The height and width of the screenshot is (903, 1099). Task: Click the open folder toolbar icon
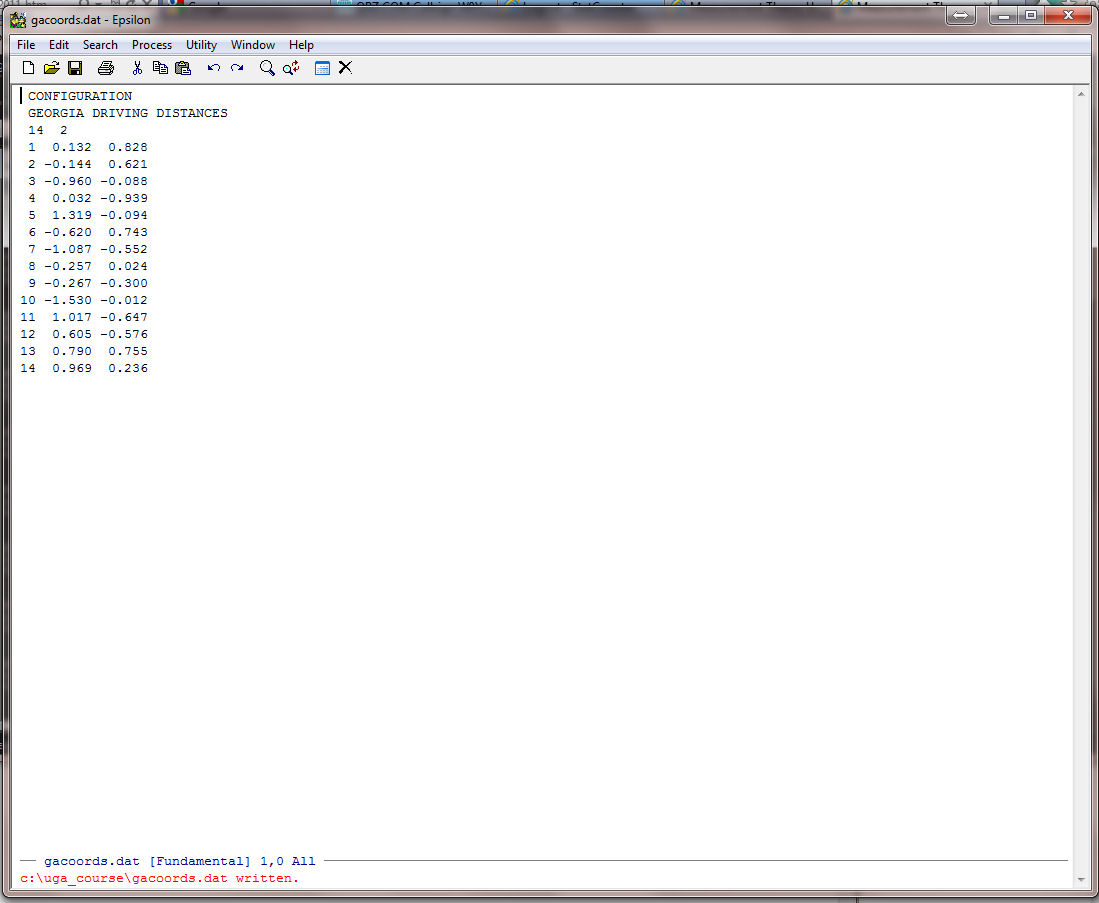(51, 68)
